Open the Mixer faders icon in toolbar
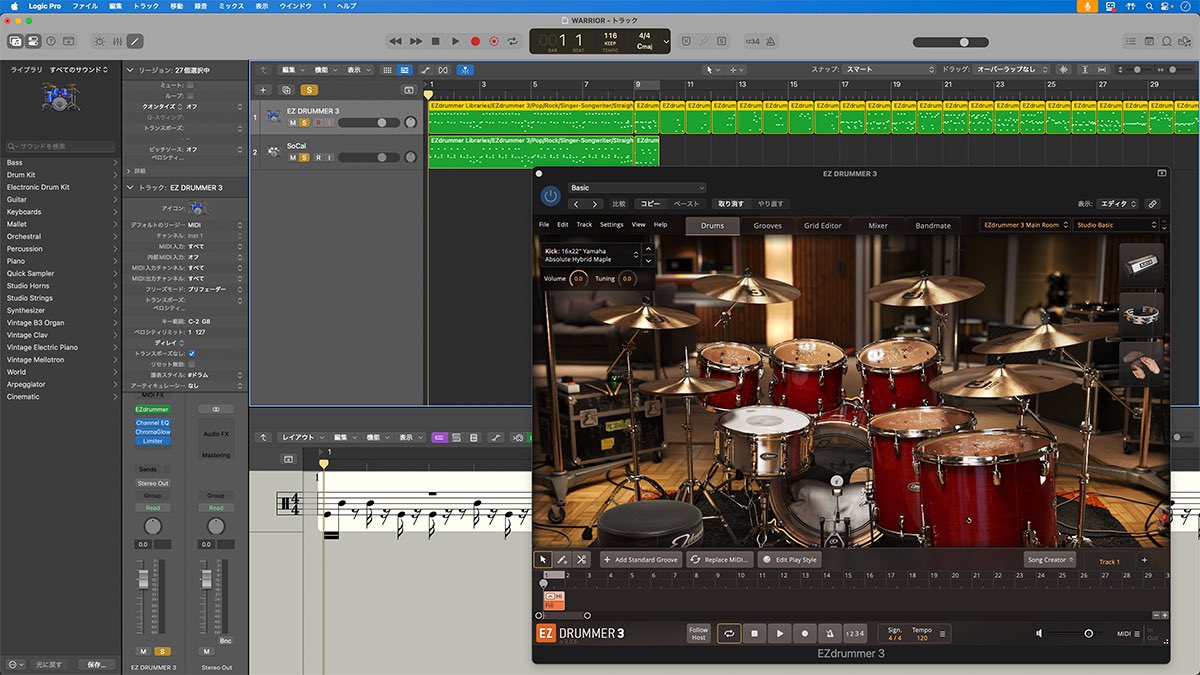Image resolution: width=1200 pixels, height=675 pixels. [x=116, y=41]
